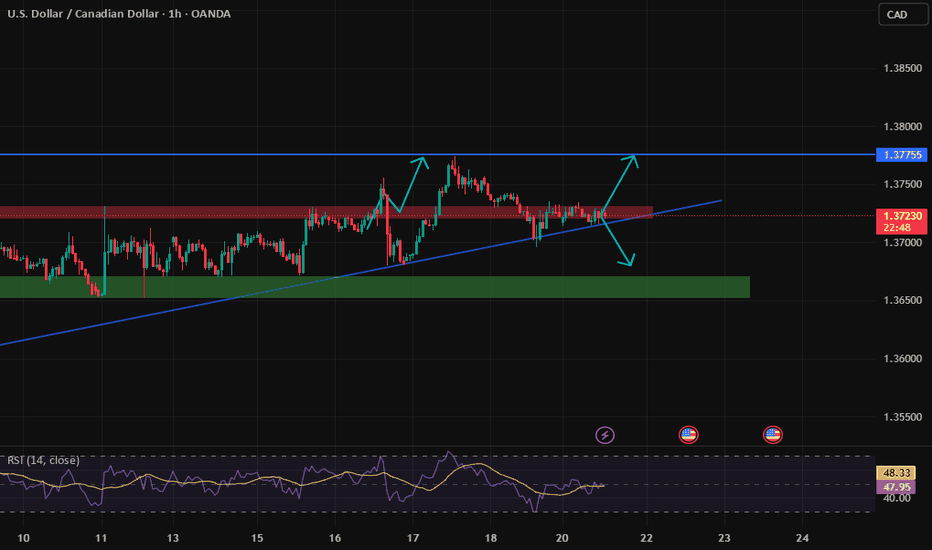The width and height of the screenshot is (932, 550).
Task: Click the 1.37500 price axis label
Action: 902,184
